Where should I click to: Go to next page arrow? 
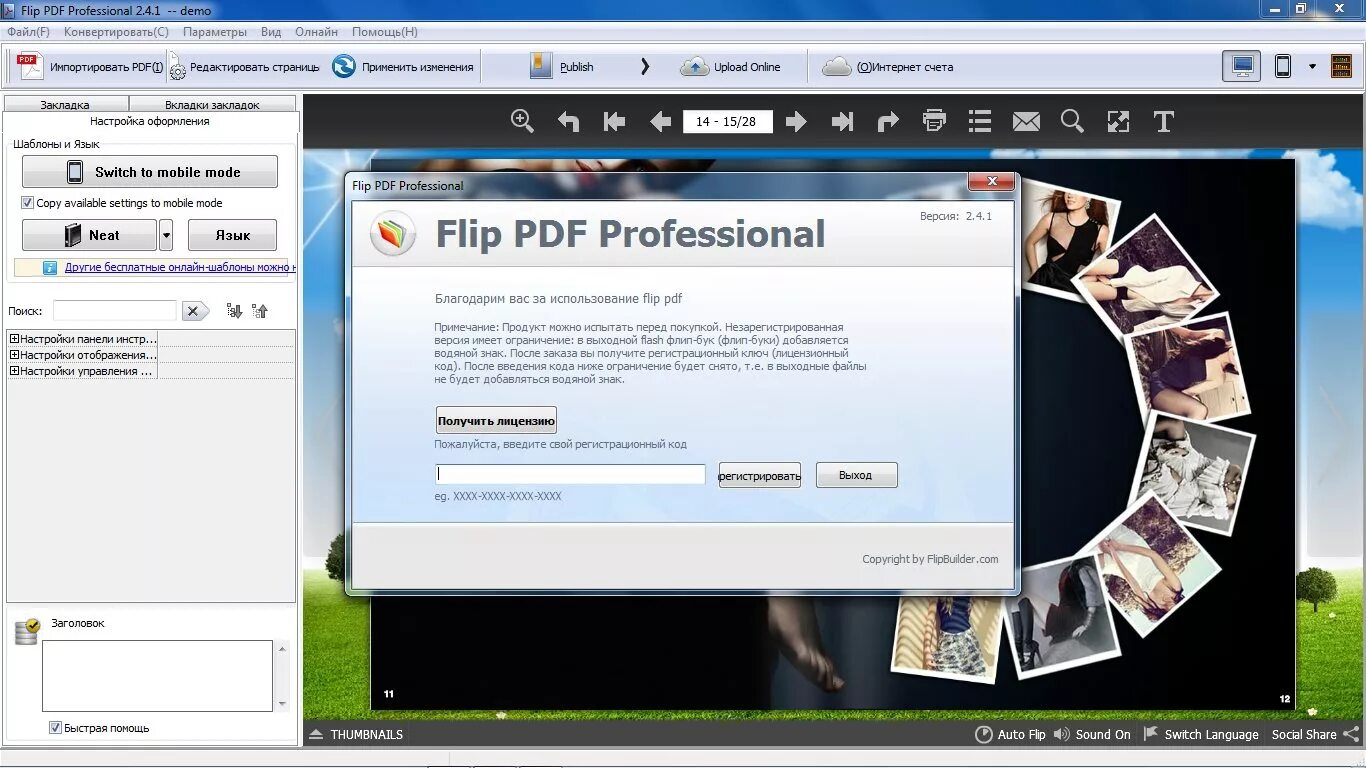[796, 122]
